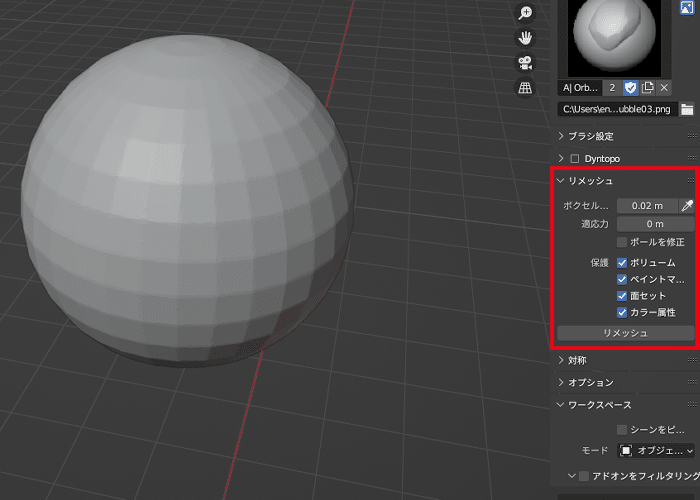Click the grip dots on 対称 header

pos(692,360)
